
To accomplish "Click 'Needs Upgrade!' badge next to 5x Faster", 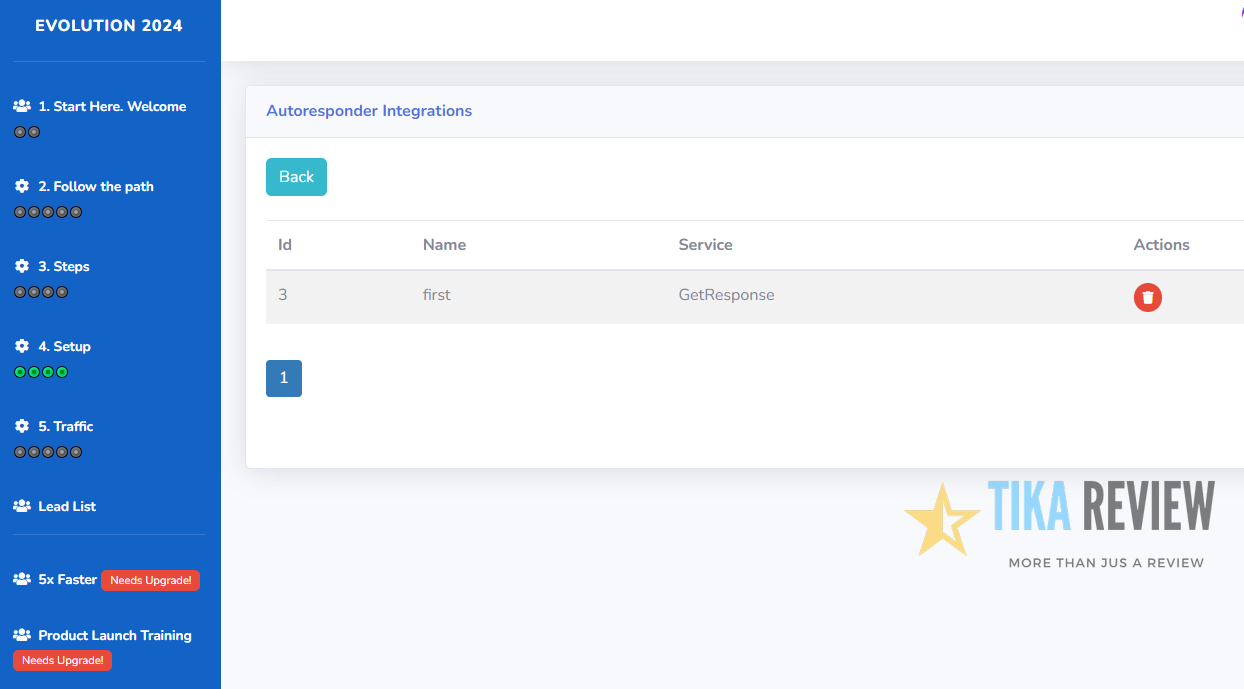I will click(150, 580).
